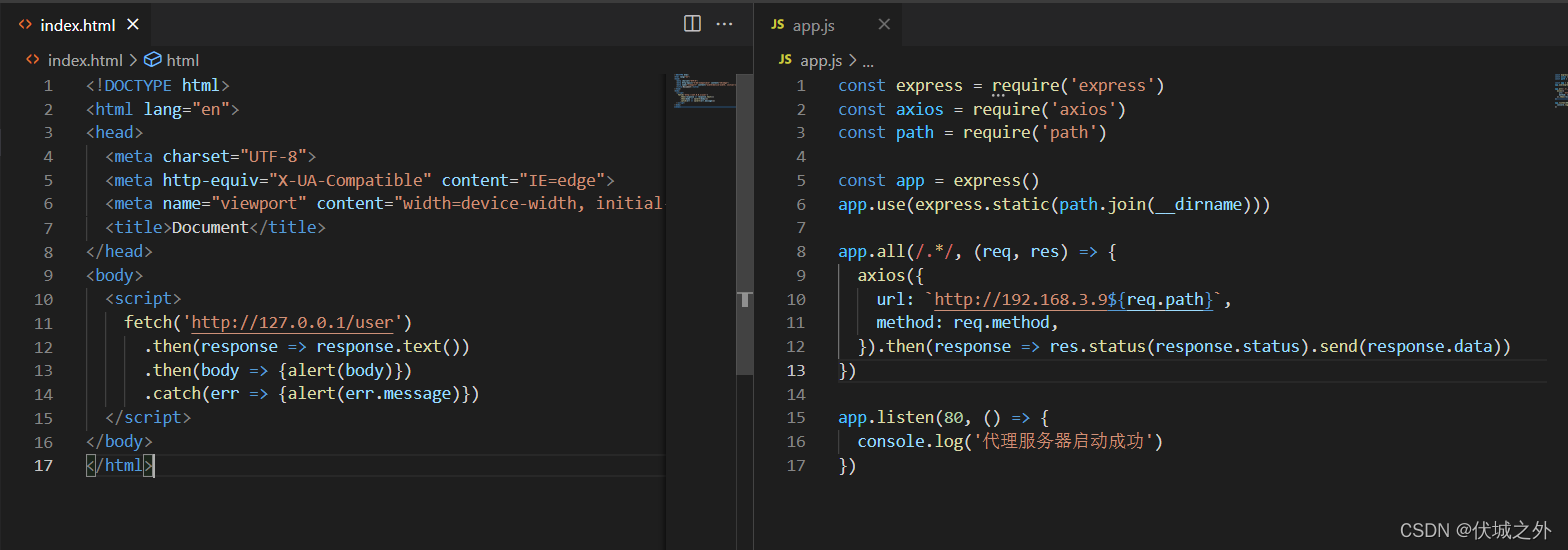Click const express = require('express') line
Screen dimensions: 1568x550
point(1001,86)
